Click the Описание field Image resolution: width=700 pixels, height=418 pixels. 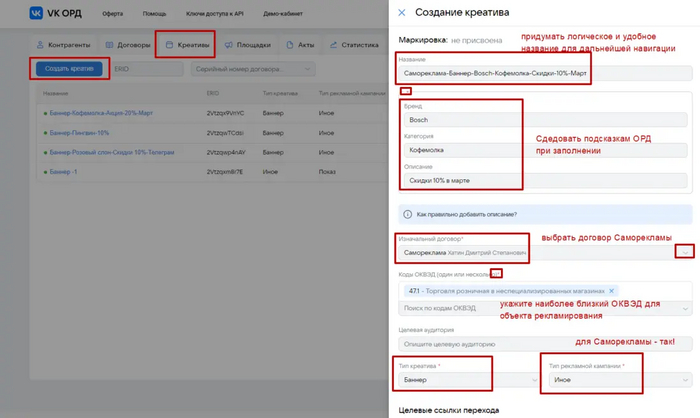[x=545, y=180]
